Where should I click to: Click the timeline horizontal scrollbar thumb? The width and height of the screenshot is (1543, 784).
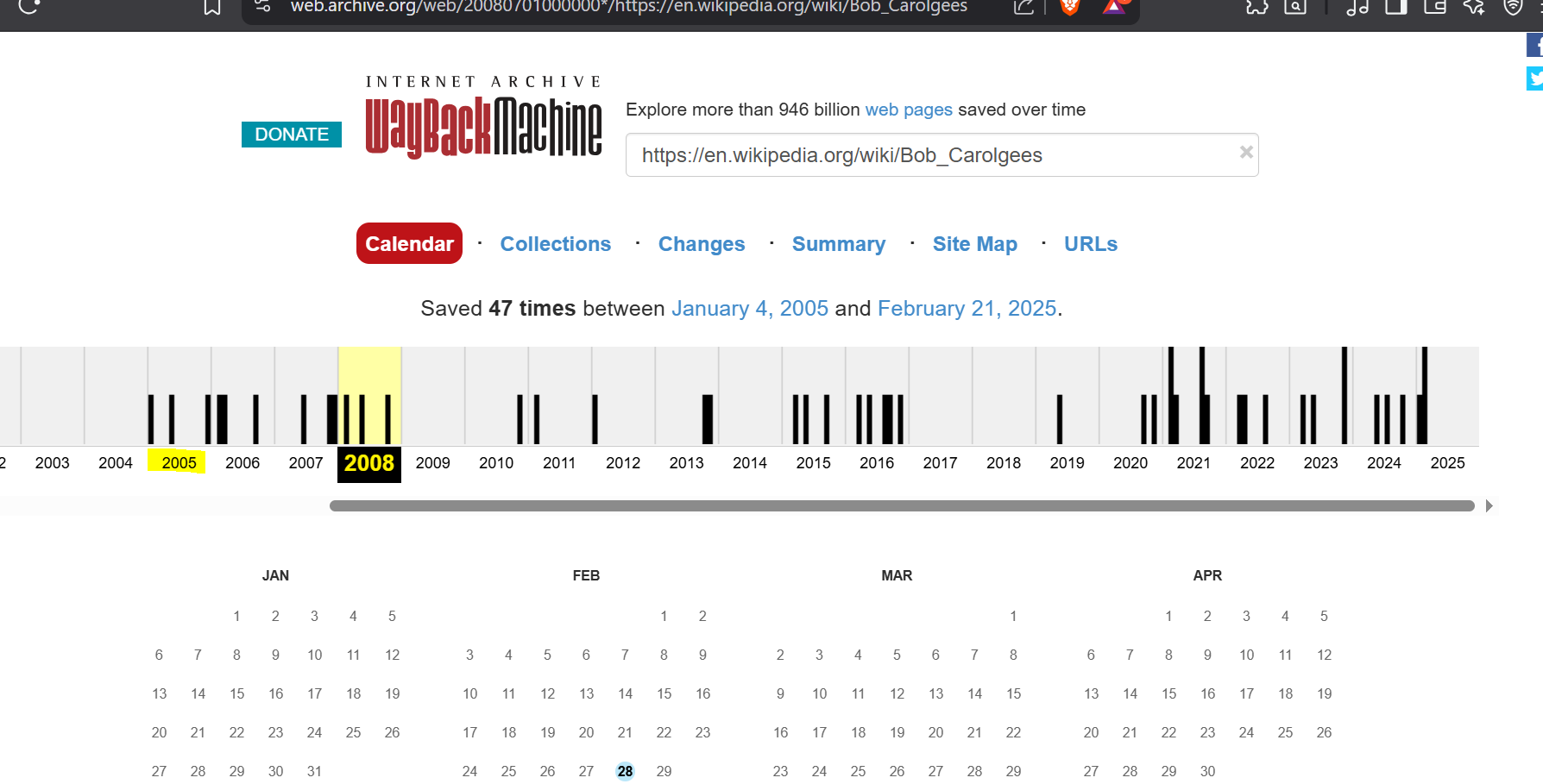pos(902,506)
